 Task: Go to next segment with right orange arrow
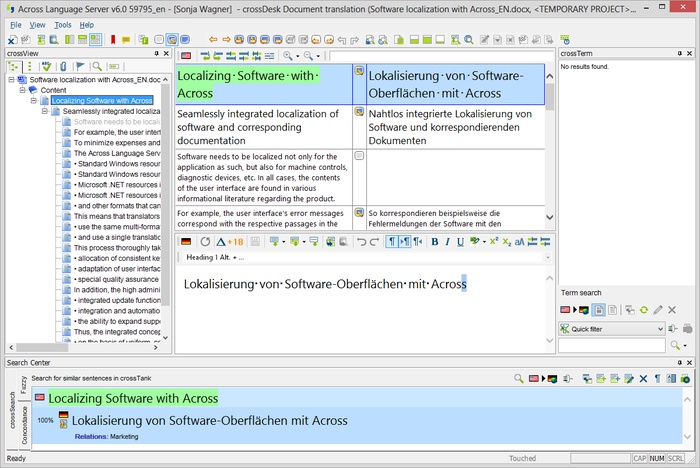click(226, 40)
